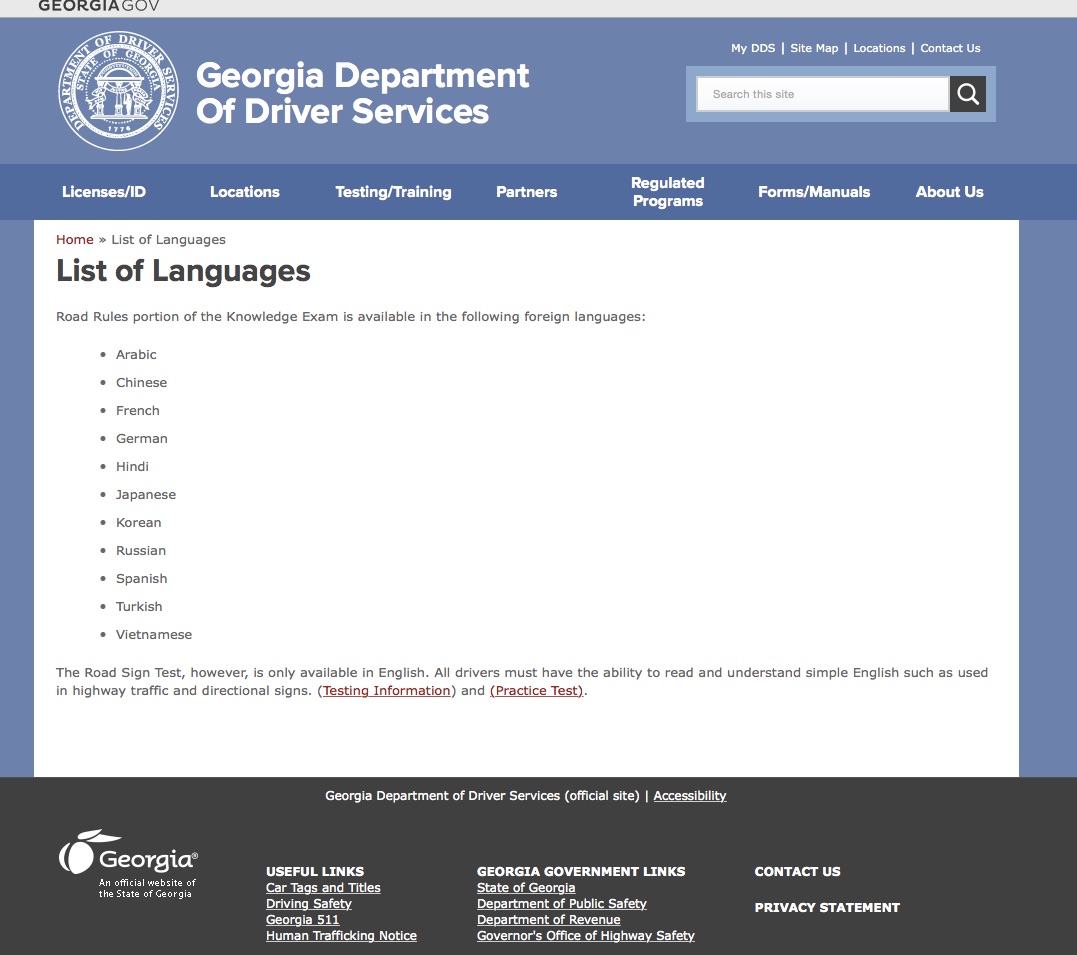Click the Georgia peach logo in footer
This screenshot has height=955, width=1077.
[x=128, y=864]
